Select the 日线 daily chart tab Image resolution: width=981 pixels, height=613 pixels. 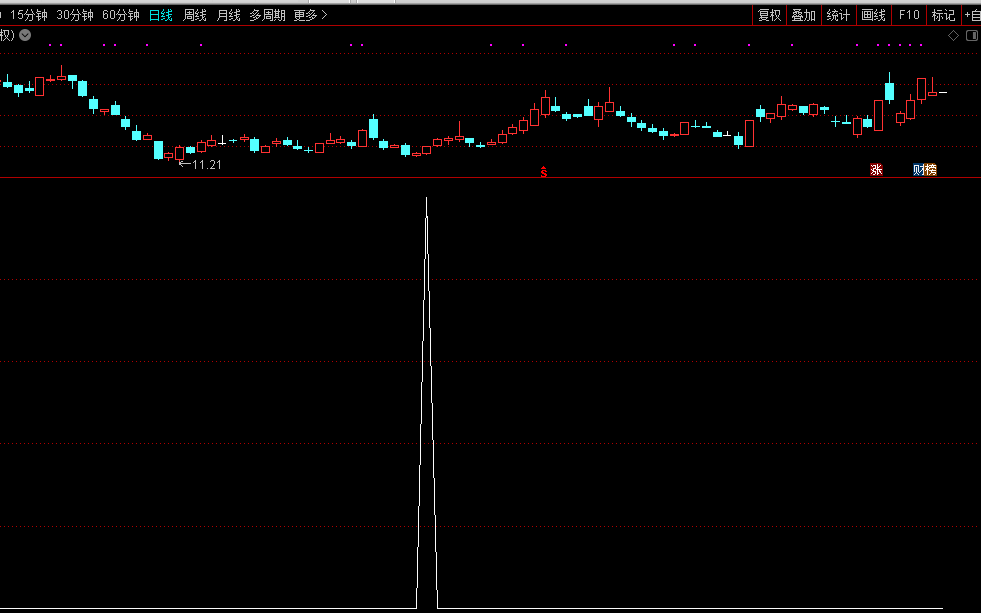point(160,15)
